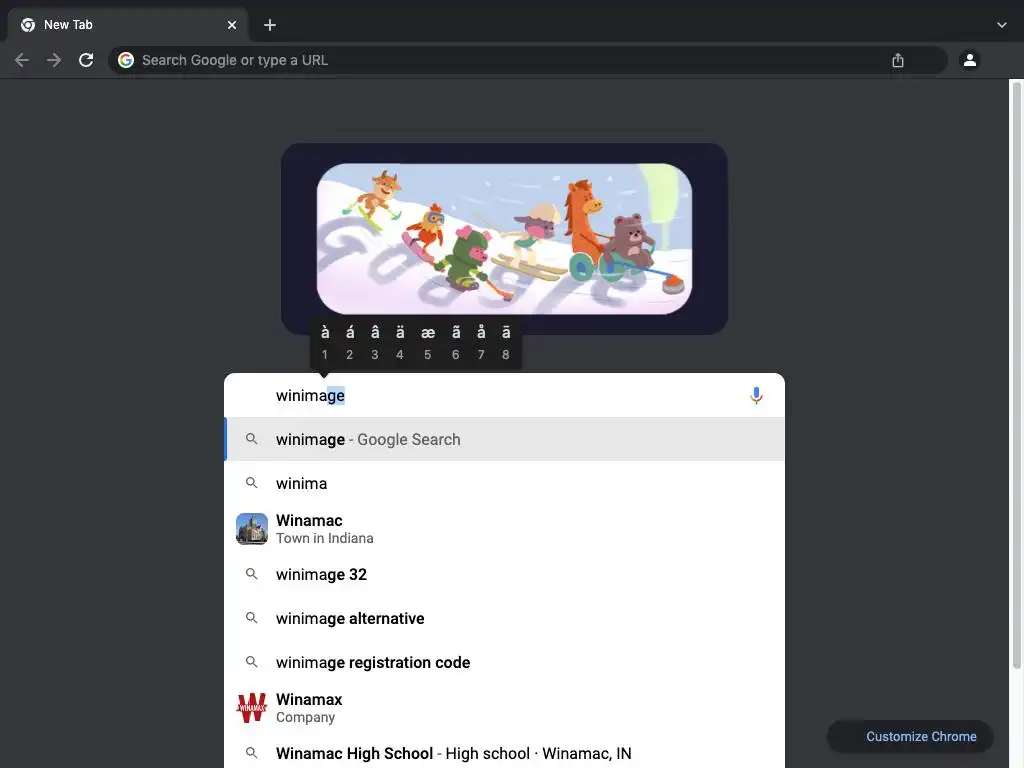Viewport: 1024px width, 768px height.
Task: Click the Google icon in address bar
Action: tap(126, 60)
